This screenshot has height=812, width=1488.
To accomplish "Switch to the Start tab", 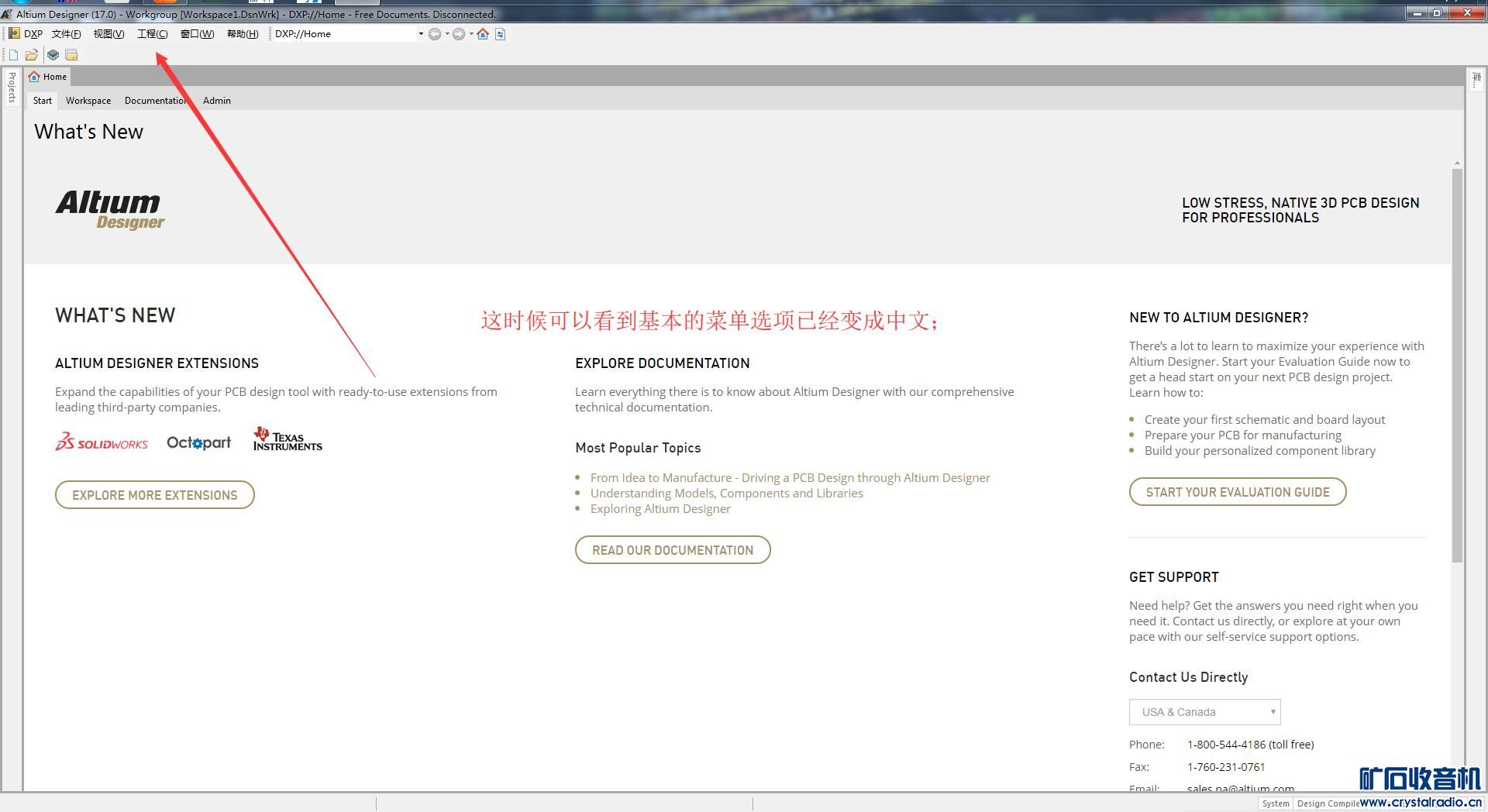I will (43, 101).
